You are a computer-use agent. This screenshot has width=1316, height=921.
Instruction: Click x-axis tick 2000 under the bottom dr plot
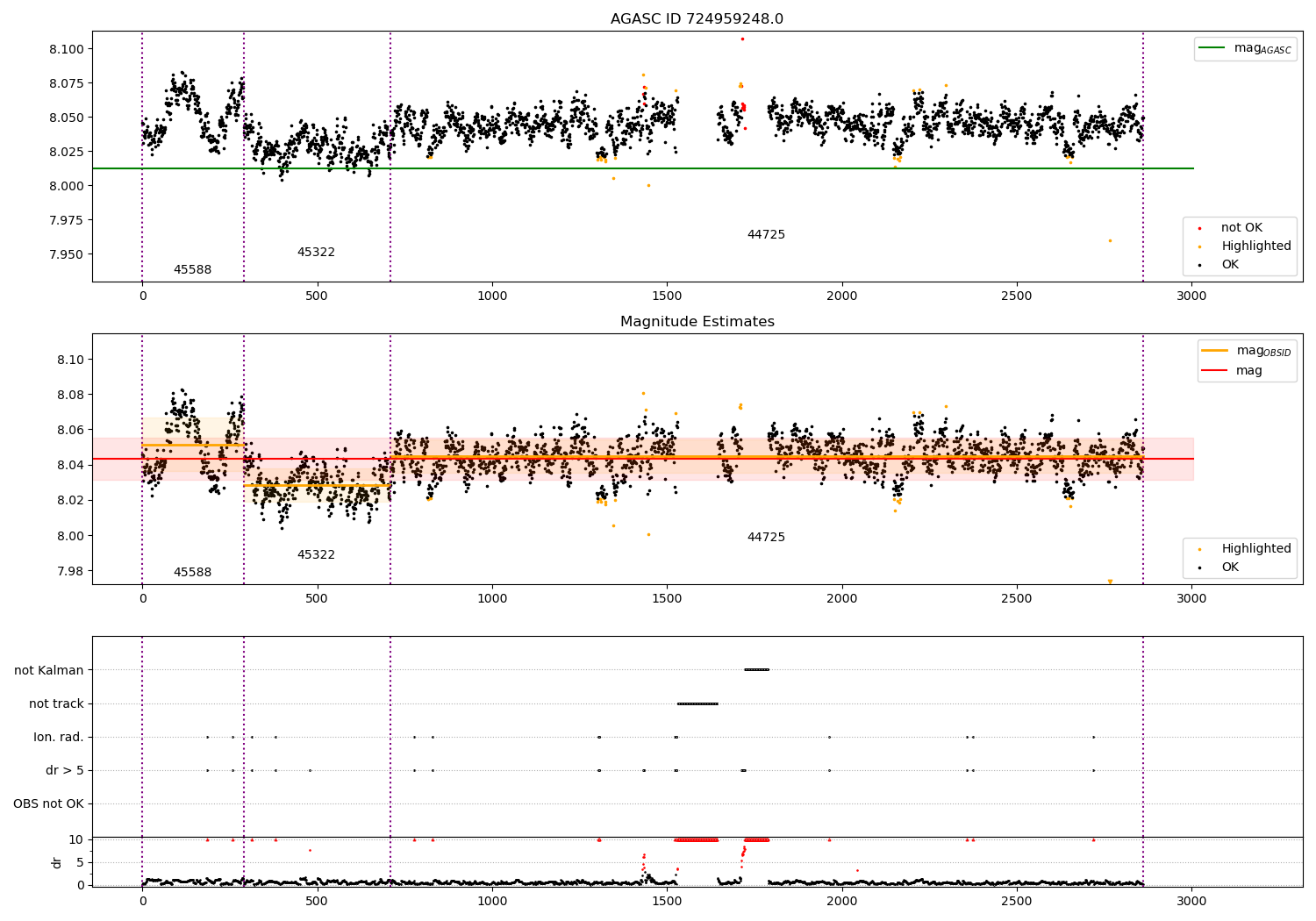842,901
